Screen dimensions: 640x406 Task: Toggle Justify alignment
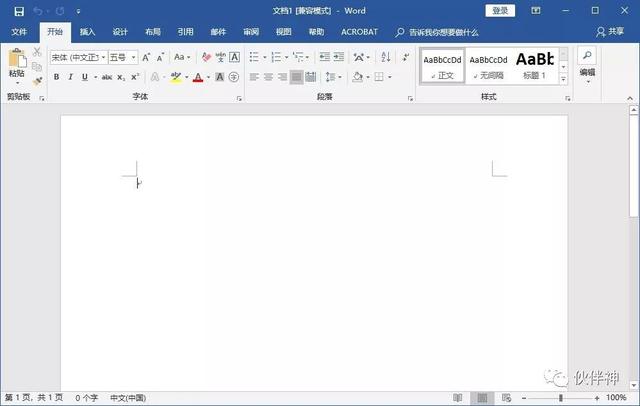[x=296, y=77]
